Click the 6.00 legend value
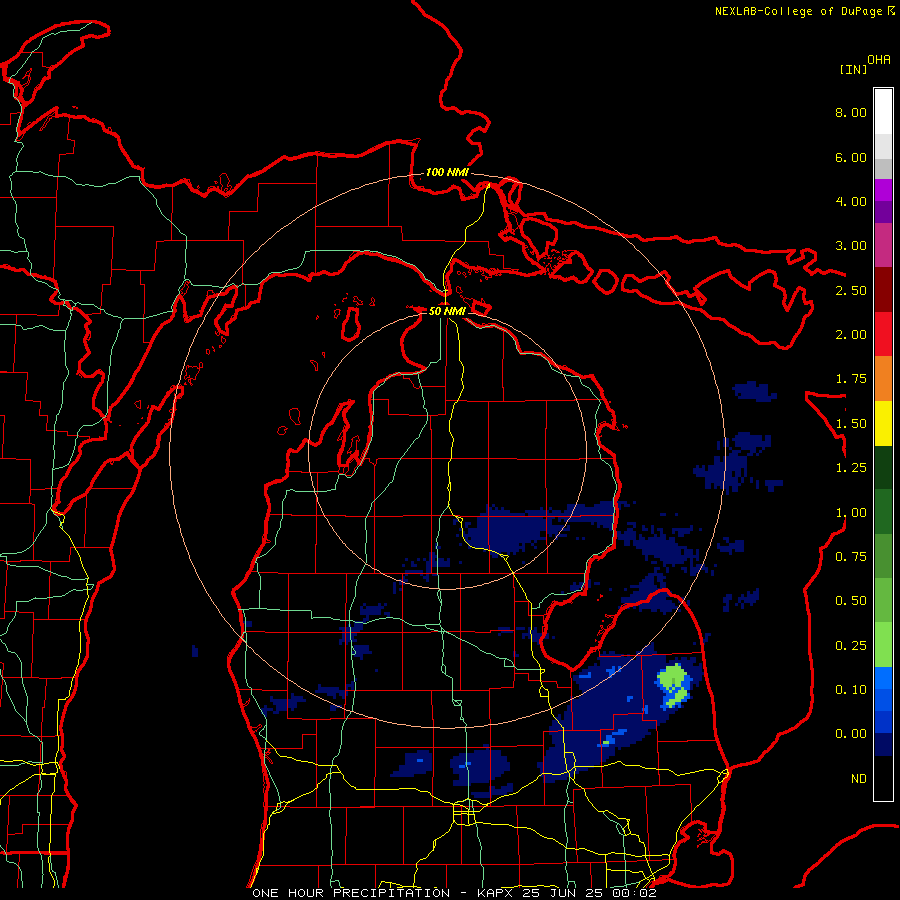This screenshot has height=900, width=900. (851, 157)
